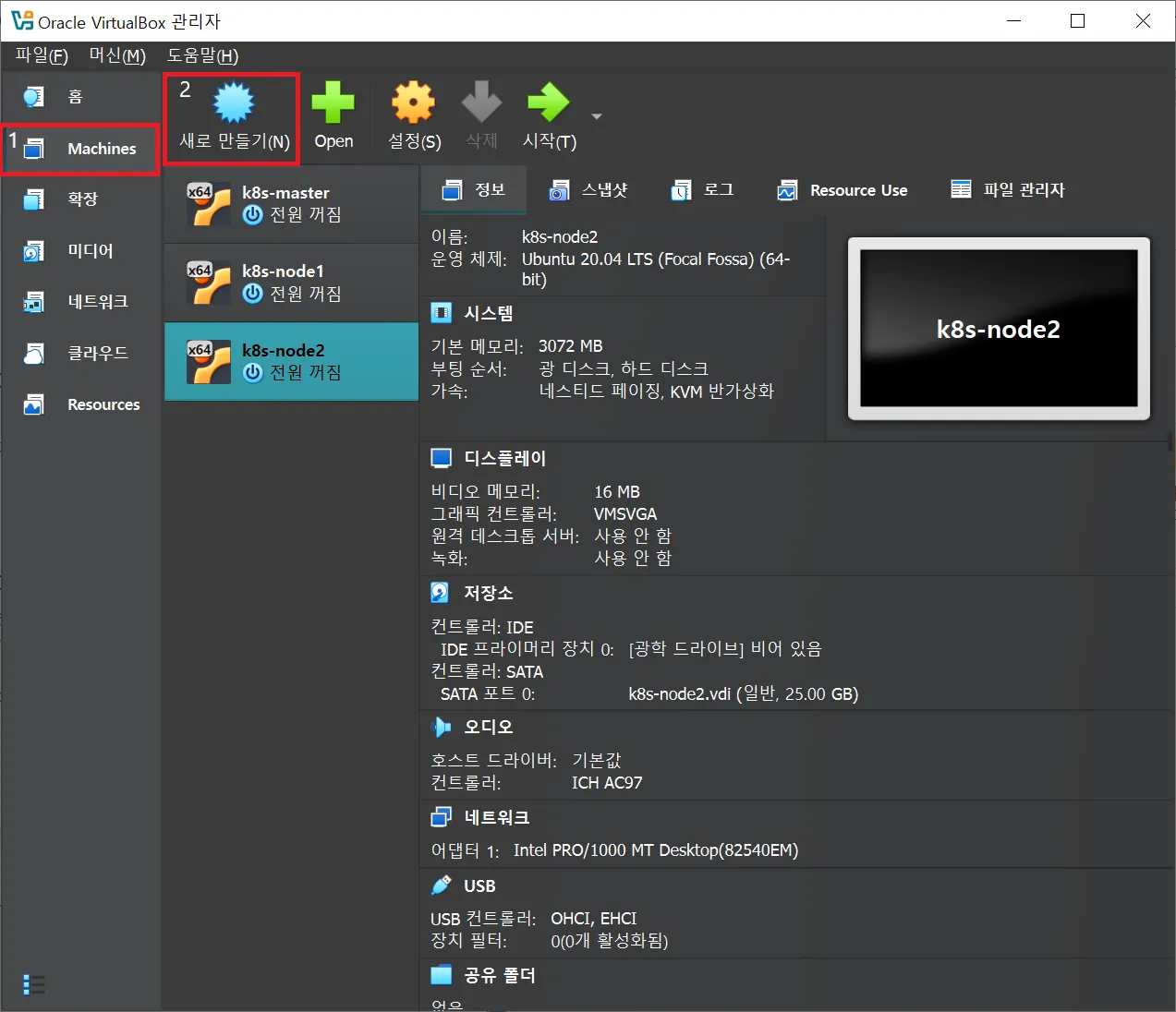Select the k8s-node1 virtual machine
Image resolution: width=1176 pixels, height=1012 pixels.
291,283
